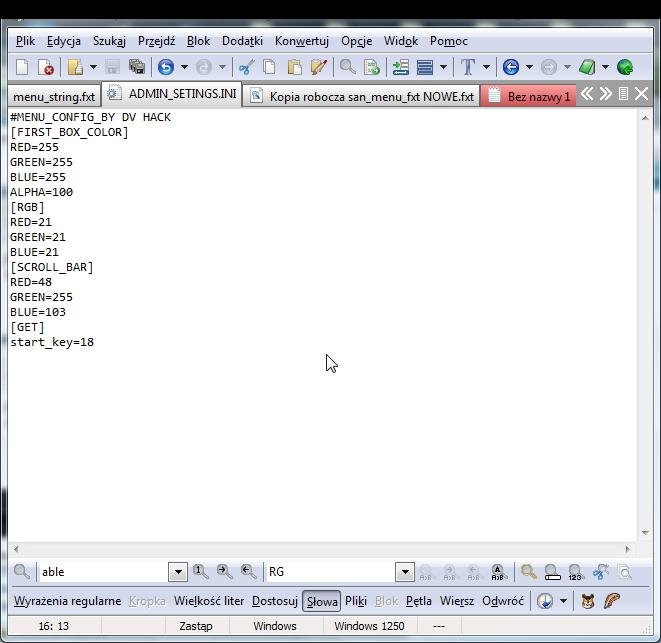Click the find next magnifier icon
Screen dimensions: 661x643
(224, 572)
